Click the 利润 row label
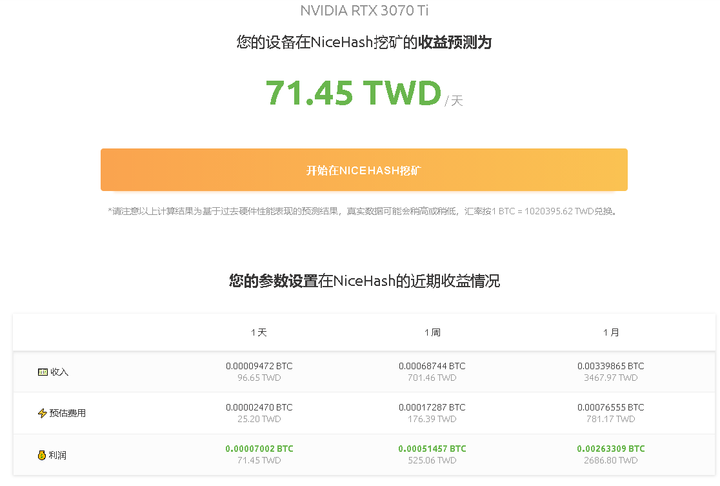This screenshot has height=486, width=720. [x=57, y=455]
